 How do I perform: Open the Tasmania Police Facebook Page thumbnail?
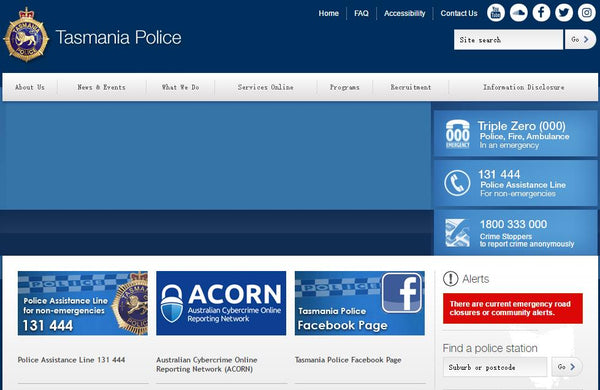(360, 303)
